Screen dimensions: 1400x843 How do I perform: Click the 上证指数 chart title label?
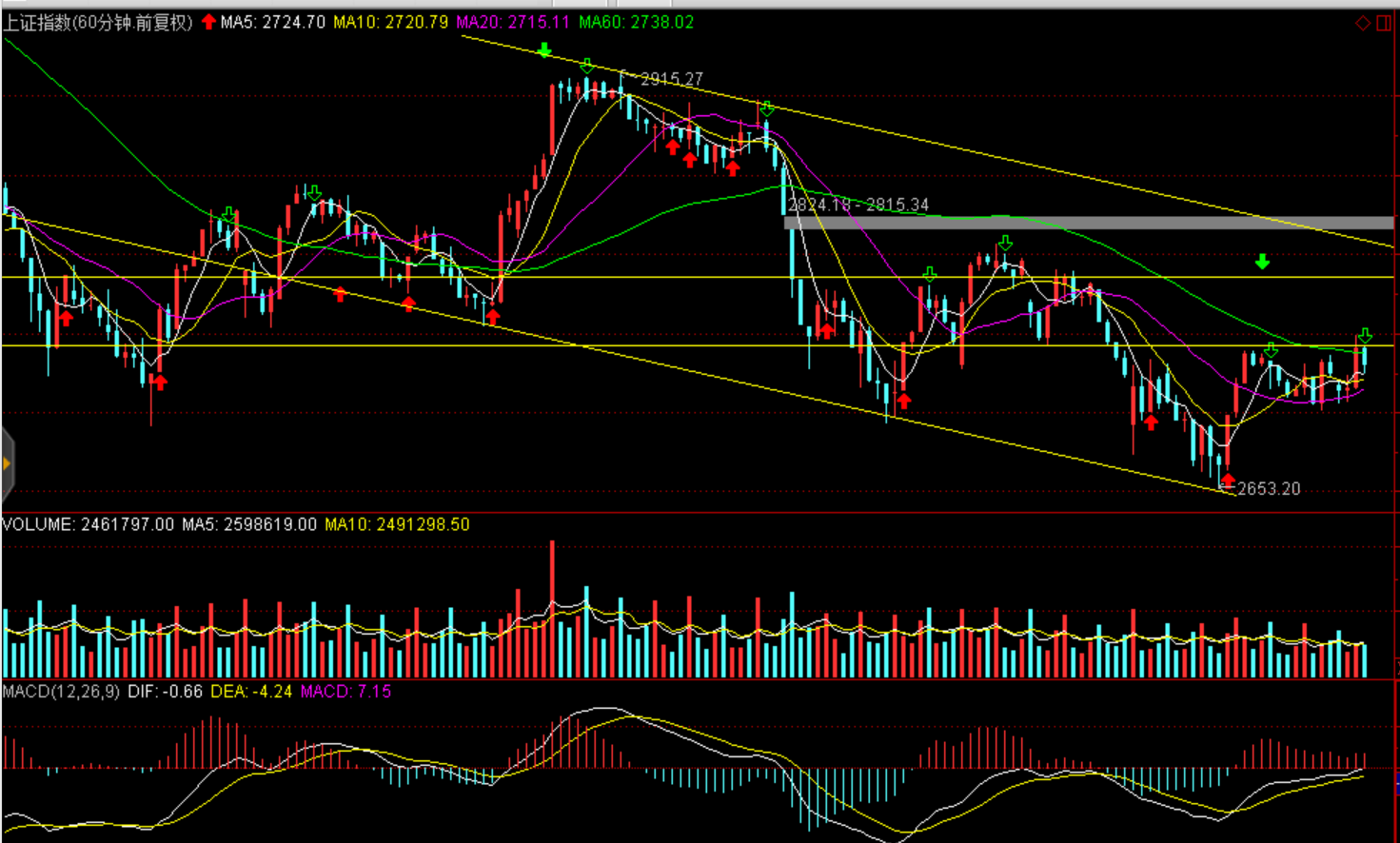tap(98, 22)
